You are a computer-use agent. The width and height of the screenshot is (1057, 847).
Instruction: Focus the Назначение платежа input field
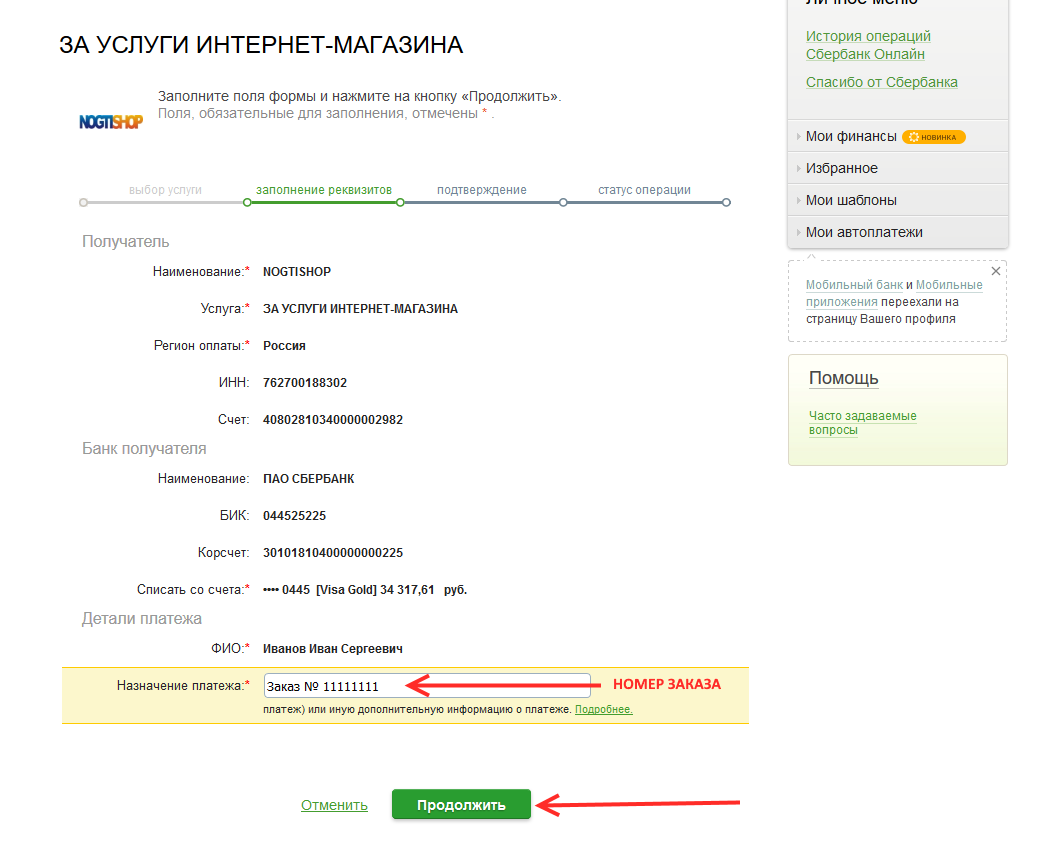point(427,686)
